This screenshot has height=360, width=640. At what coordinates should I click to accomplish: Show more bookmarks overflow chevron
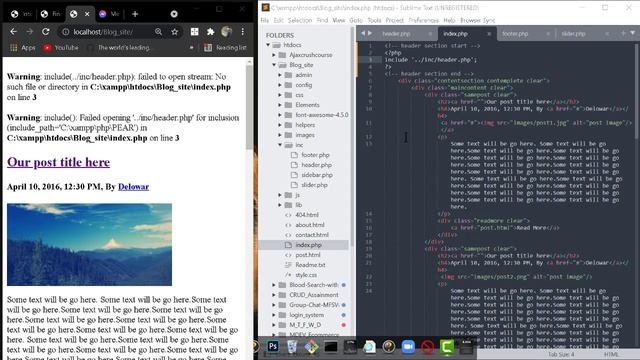tap(191, 48)
